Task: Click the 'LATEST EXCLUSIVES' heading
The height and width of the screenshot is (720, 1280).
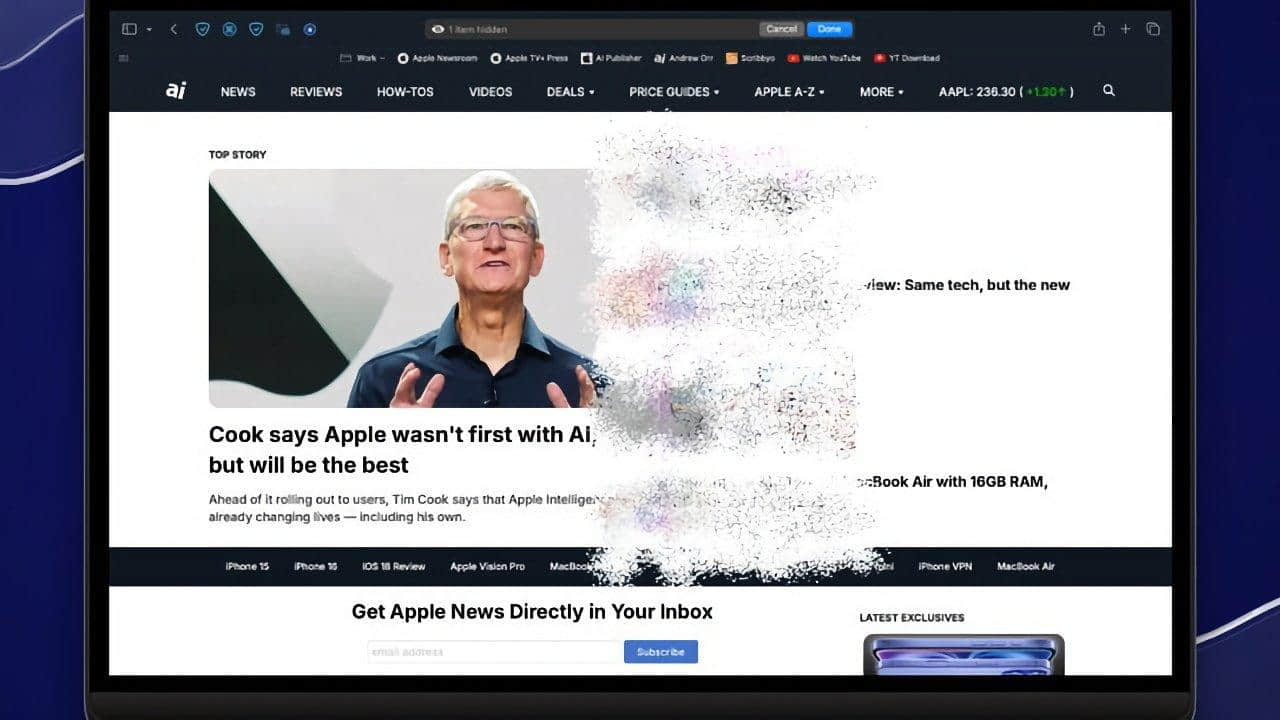Action: point(912,618)
